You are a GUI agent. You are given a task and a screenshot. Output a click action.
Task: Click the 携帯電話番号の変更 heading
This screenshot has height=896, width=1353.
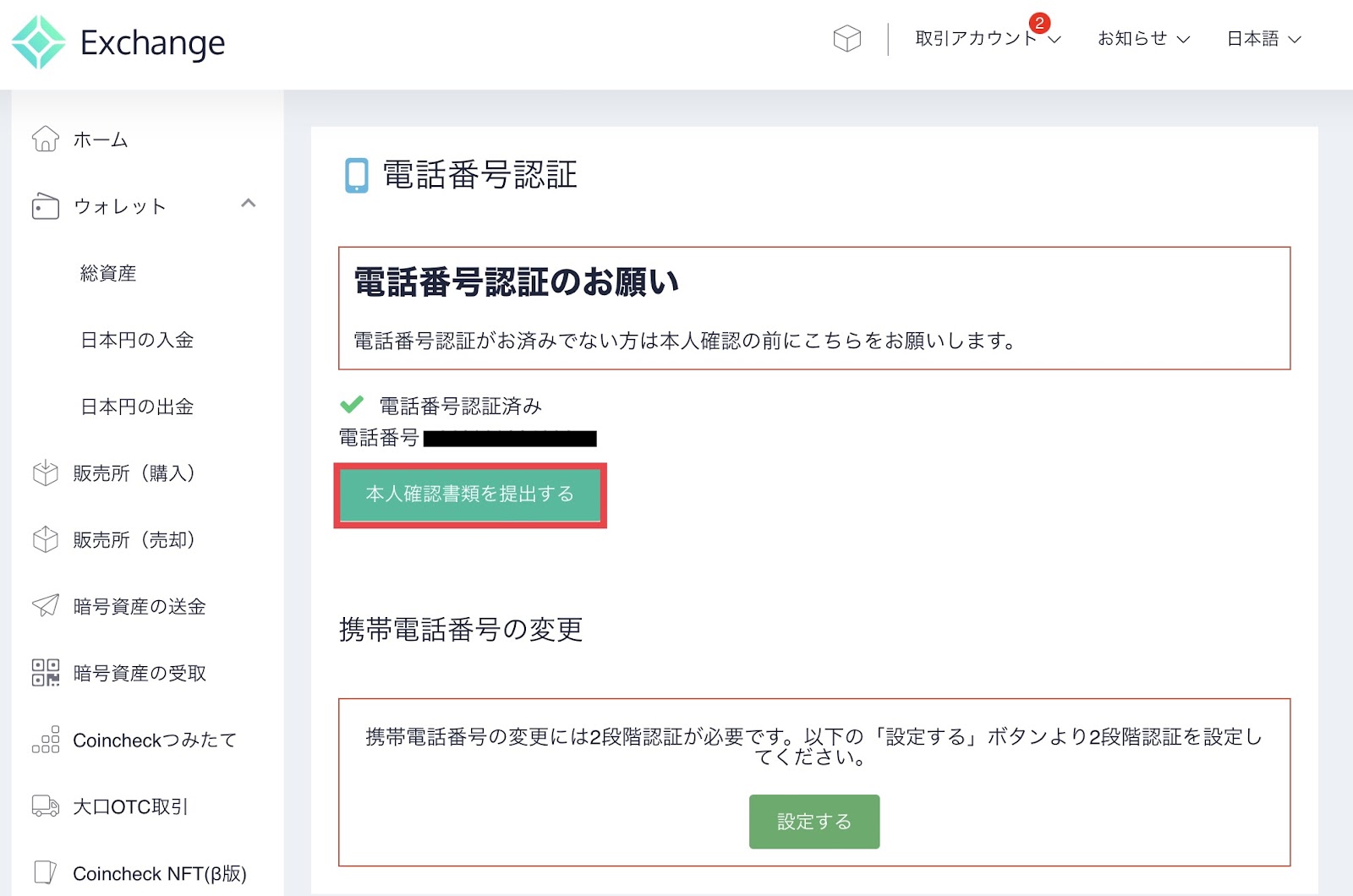pyautogui.click(x=461, y=629)
